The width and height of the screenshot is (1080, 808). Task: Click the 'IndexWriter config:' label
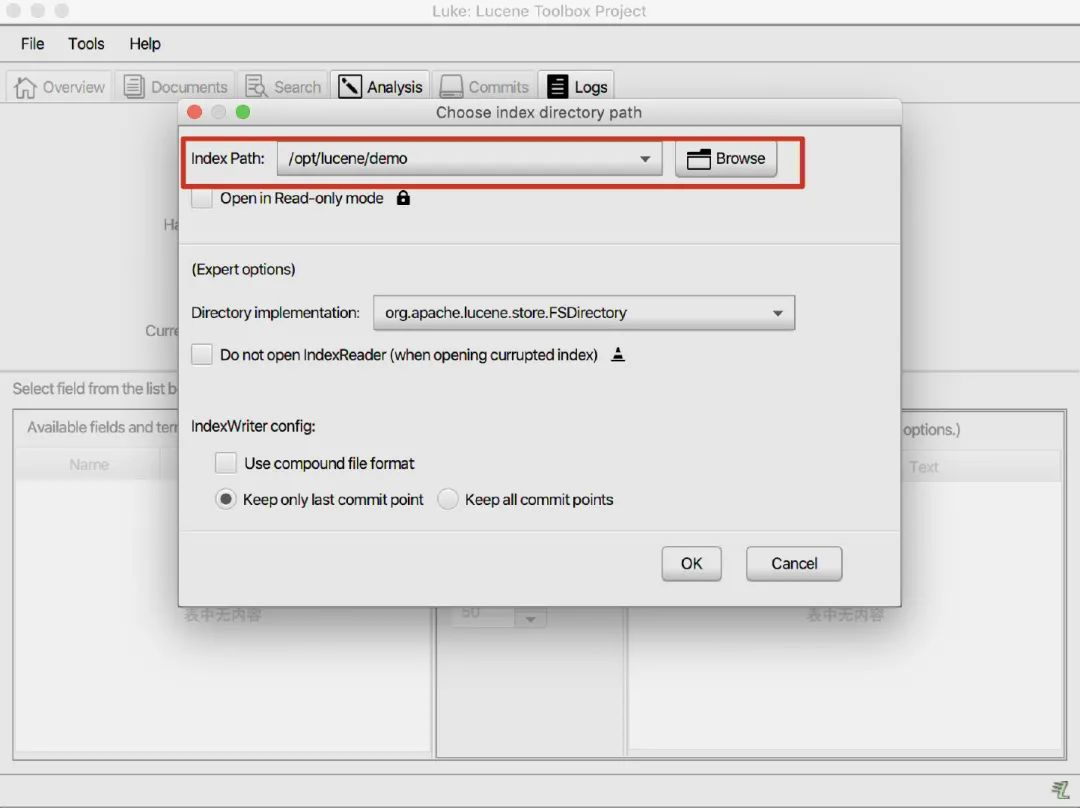point(253,426)
